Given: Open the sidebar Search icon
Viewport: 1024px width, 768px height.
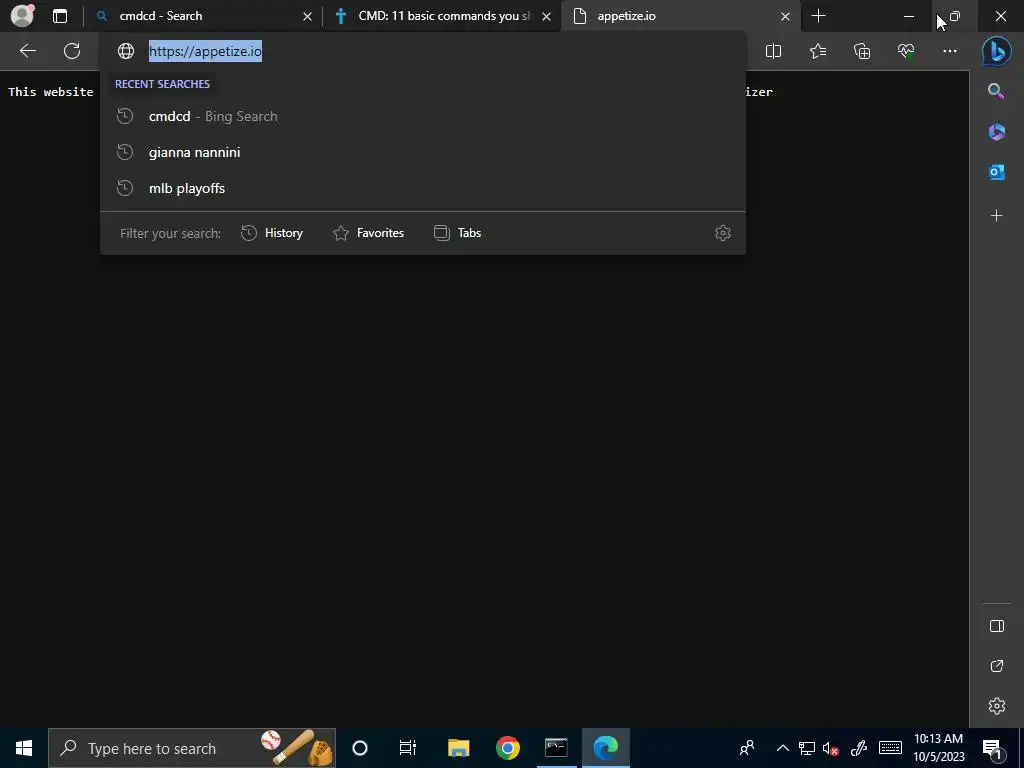Looking at the screenshot, I should 996,91.
